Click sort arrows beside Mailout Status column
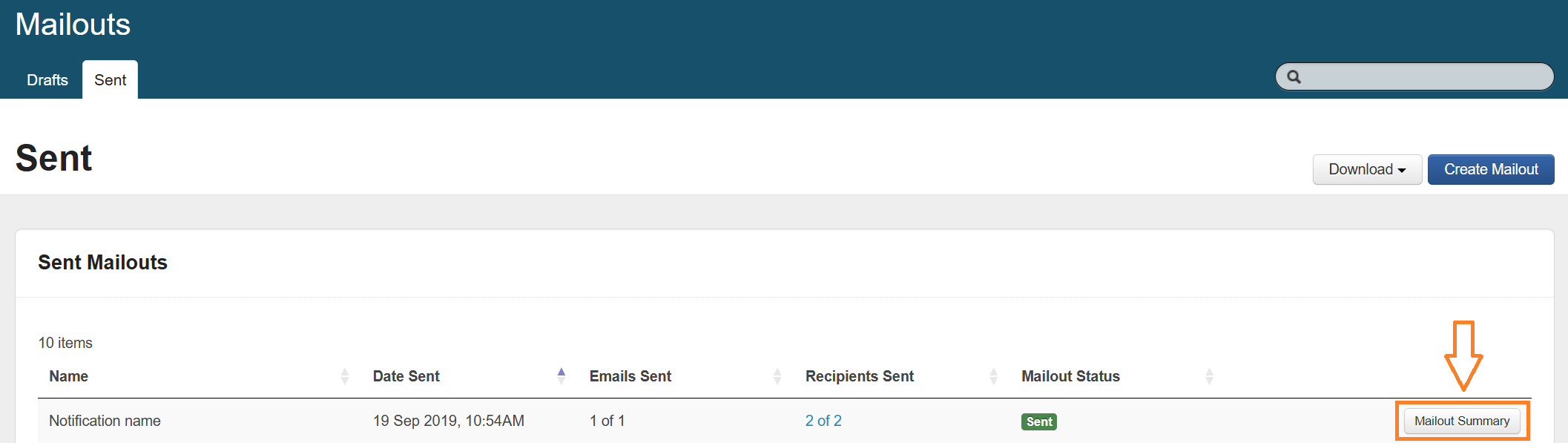Image resolution: width=1568 pixels, height=443 pixels. click(1209, 376)
